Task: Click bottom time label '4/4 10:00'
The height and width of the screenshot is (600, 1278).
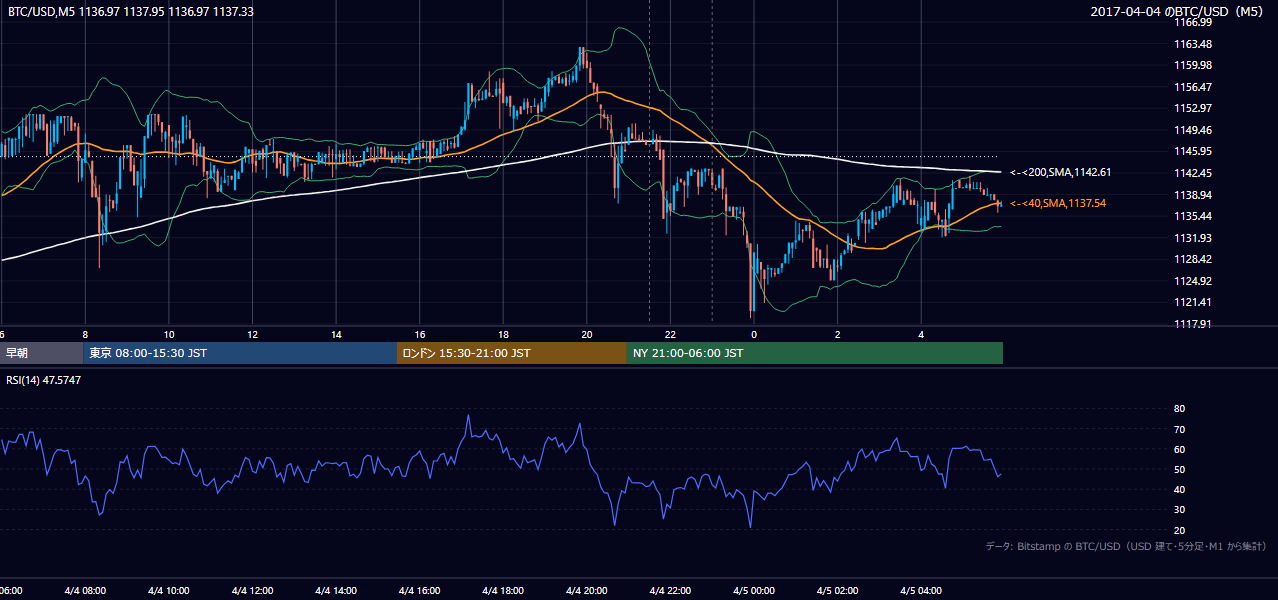Action: (x=169, y=591)
